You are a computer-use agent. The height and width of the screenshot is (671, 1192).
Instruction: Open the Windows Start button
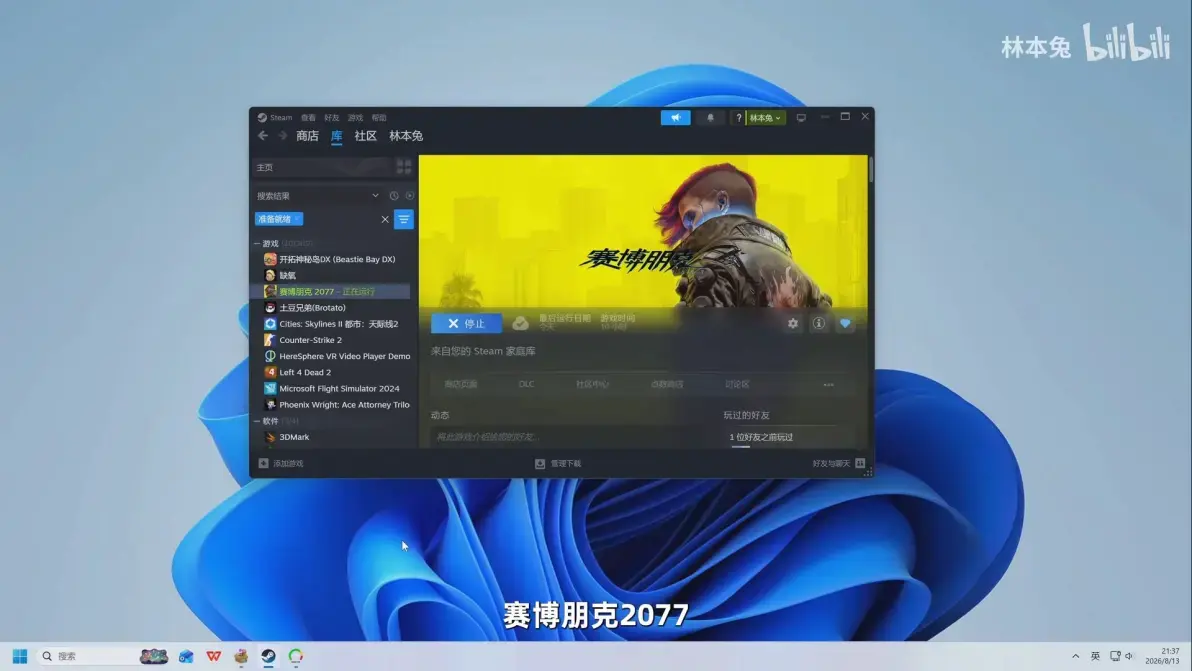tap(20, 656)
